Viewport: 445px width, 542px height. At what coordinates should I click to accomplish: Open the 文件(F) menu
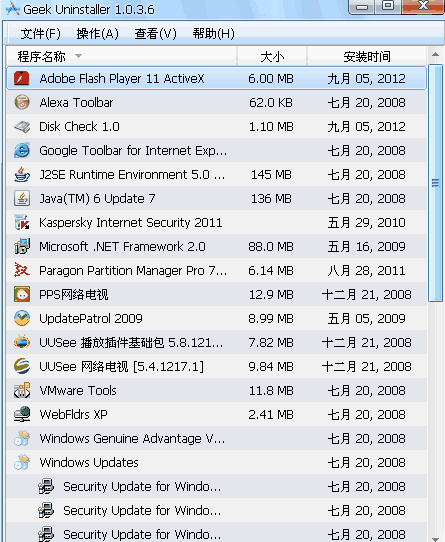pos(40,34)
